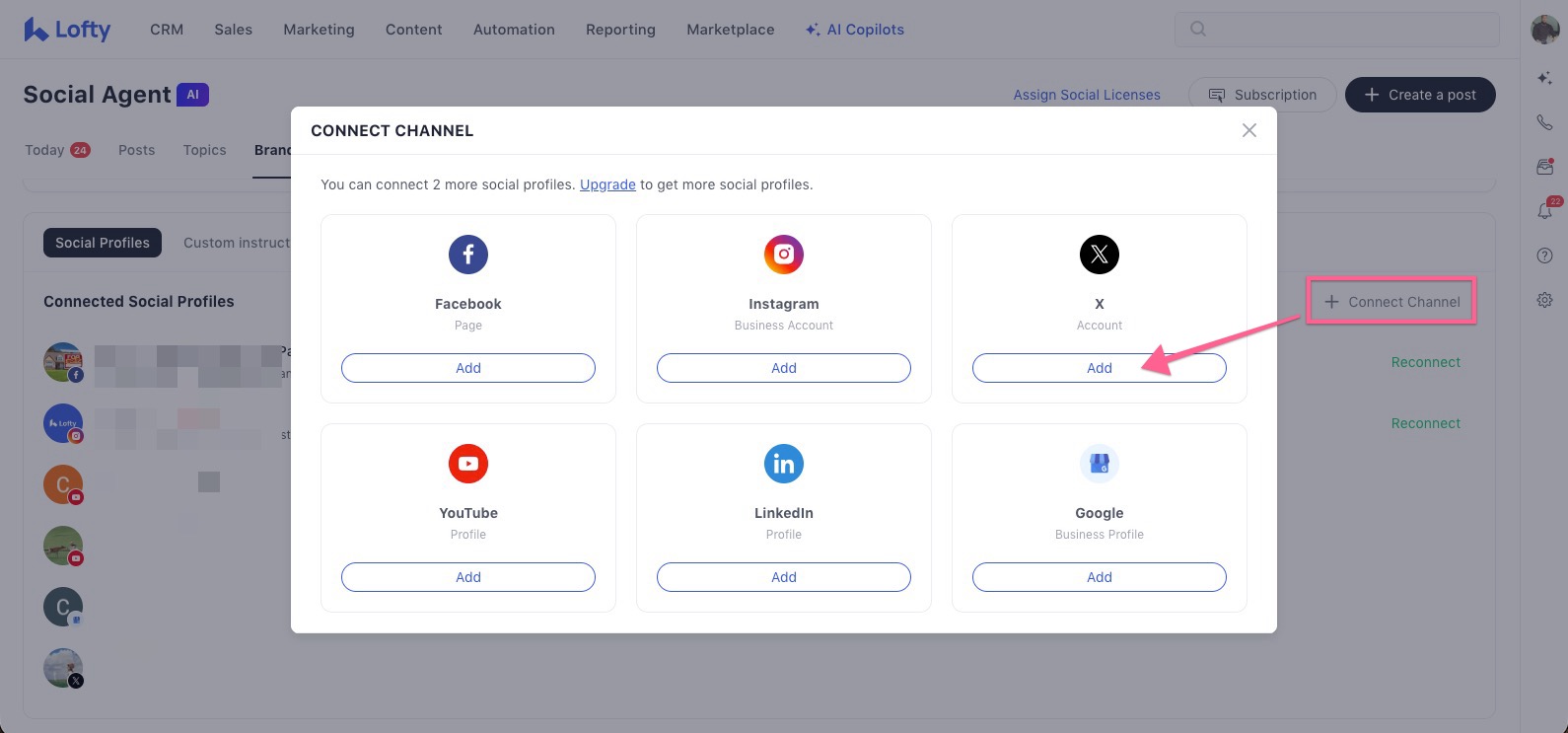
Task: Click Create a post
Action: 1420,95
